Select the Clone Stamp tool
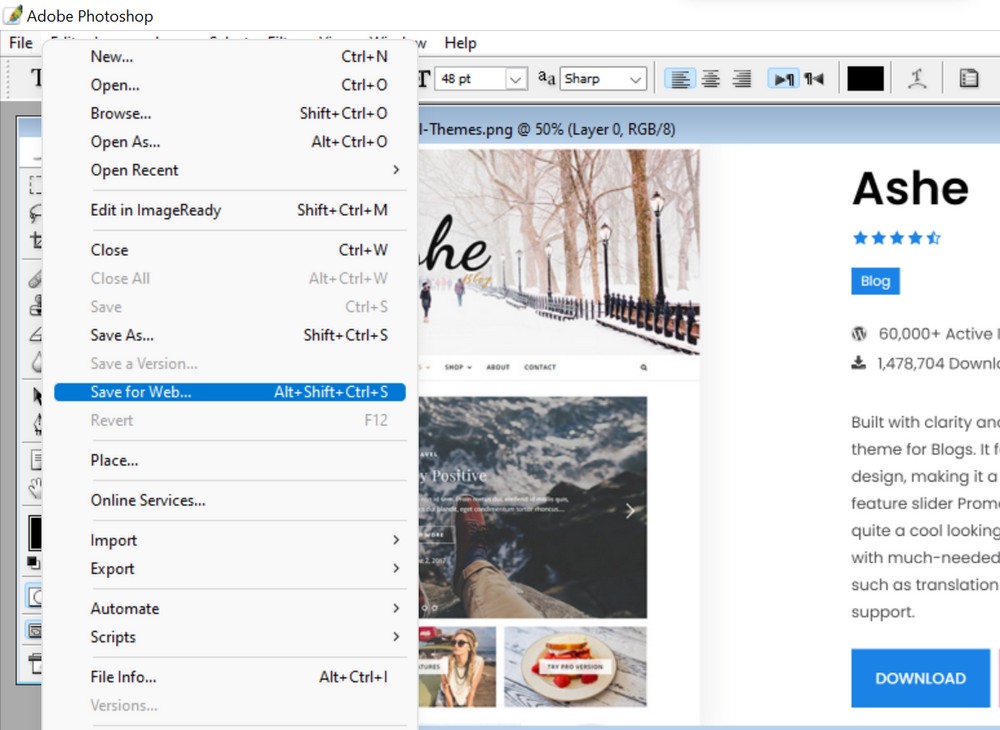The height and width of the screenshot is (730, 1000). [x=36, y=305]
